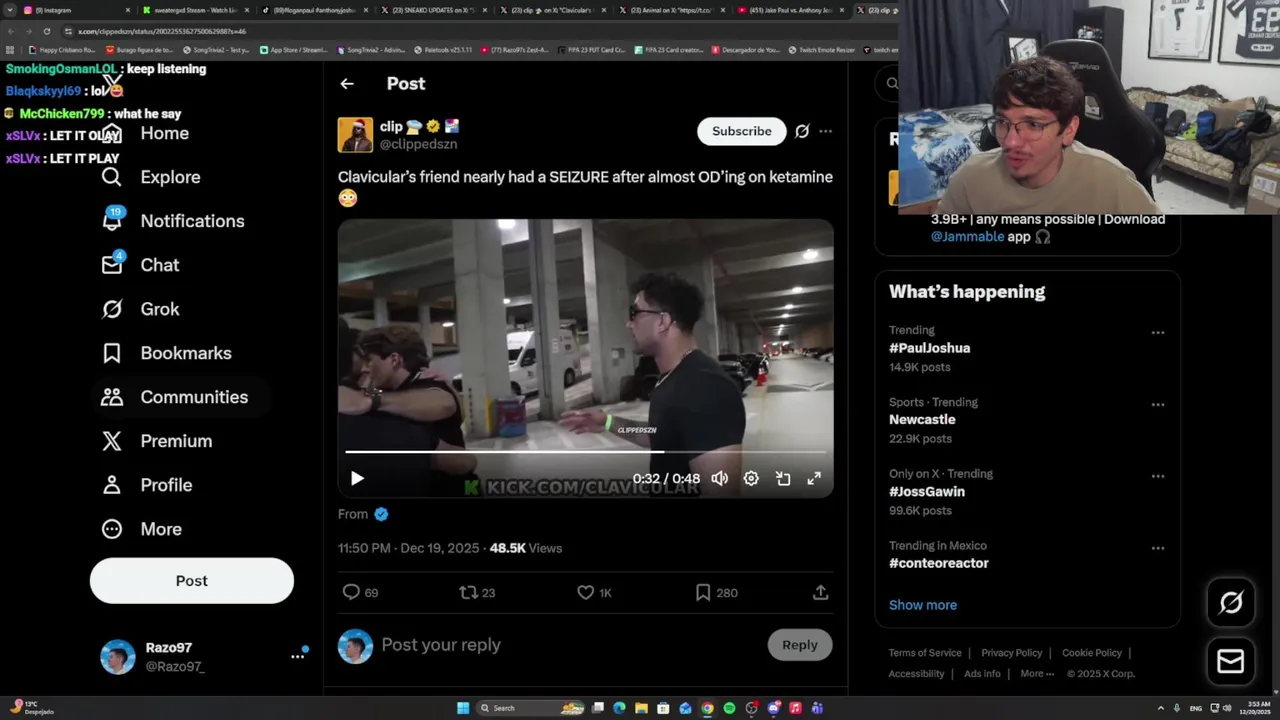Play the video

click(x=357, y=479)
